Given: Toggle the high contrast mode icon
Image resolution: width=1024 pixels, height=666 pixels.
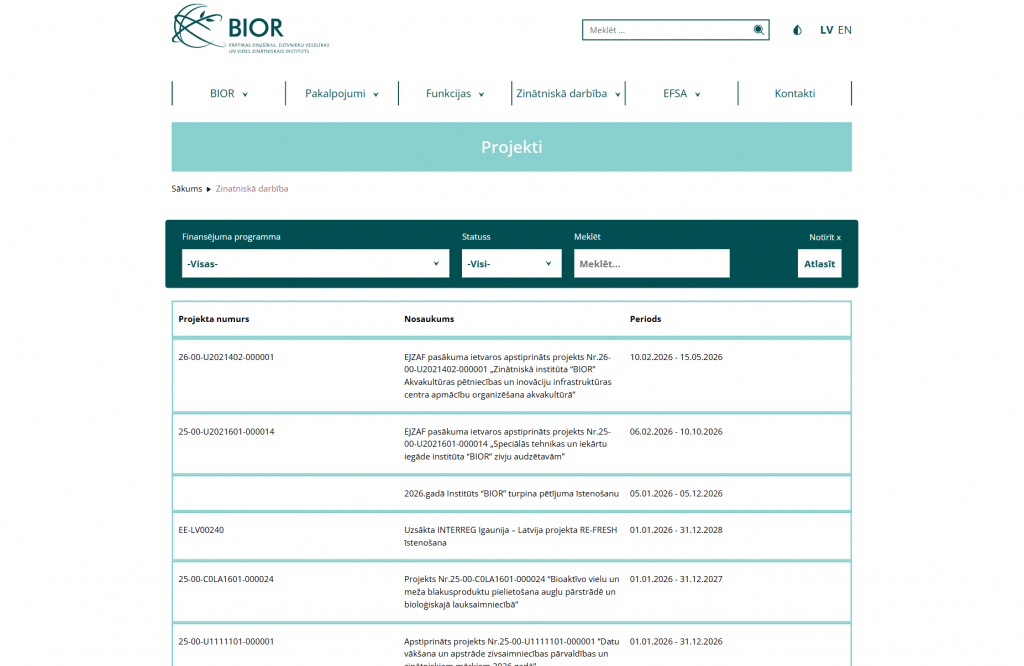Looking at the screenshot, I should 797,30.
